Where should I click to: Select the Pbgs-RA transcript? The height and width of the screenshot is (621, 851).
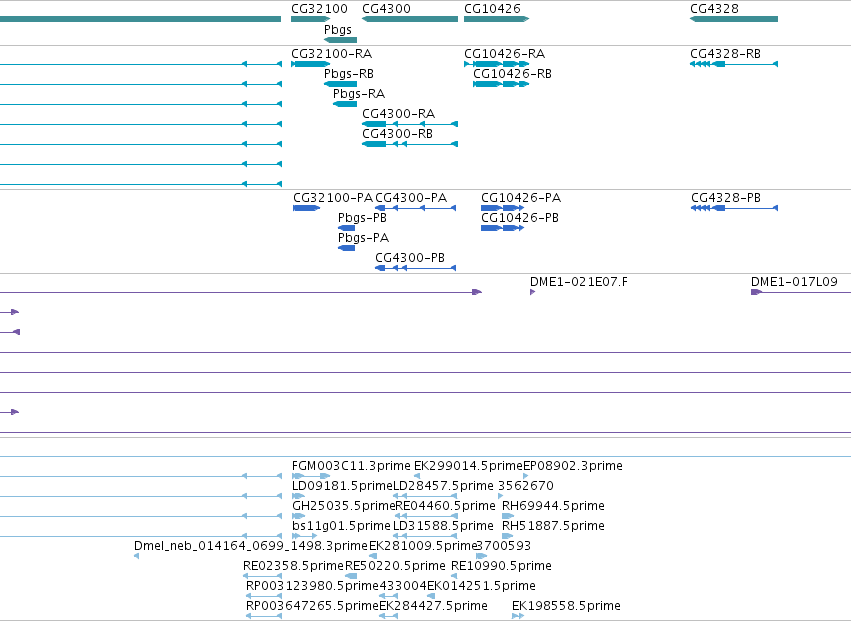(x=345, y=104)
